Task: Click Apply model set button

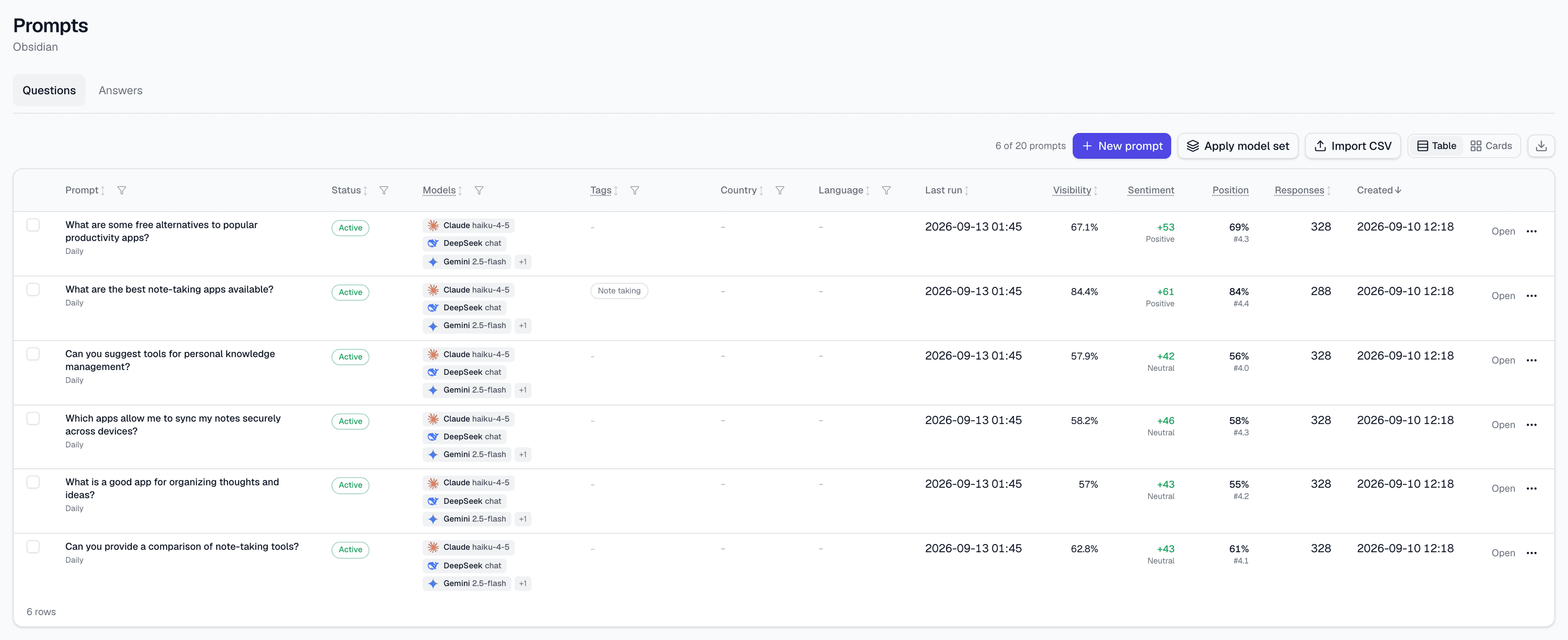Action: [1238, 146]
